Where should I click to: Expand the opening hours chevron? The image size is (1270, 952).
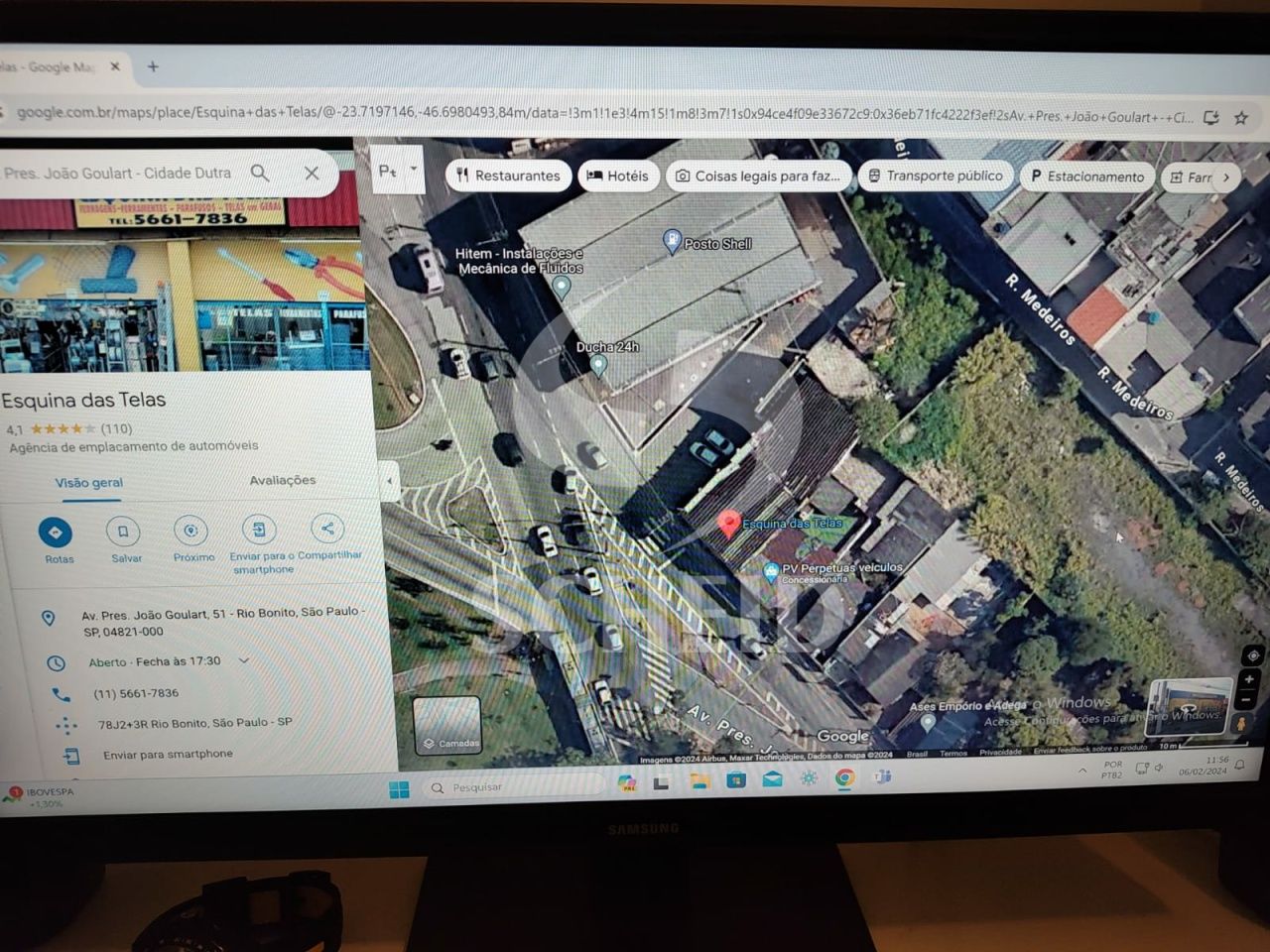(244, 660)
